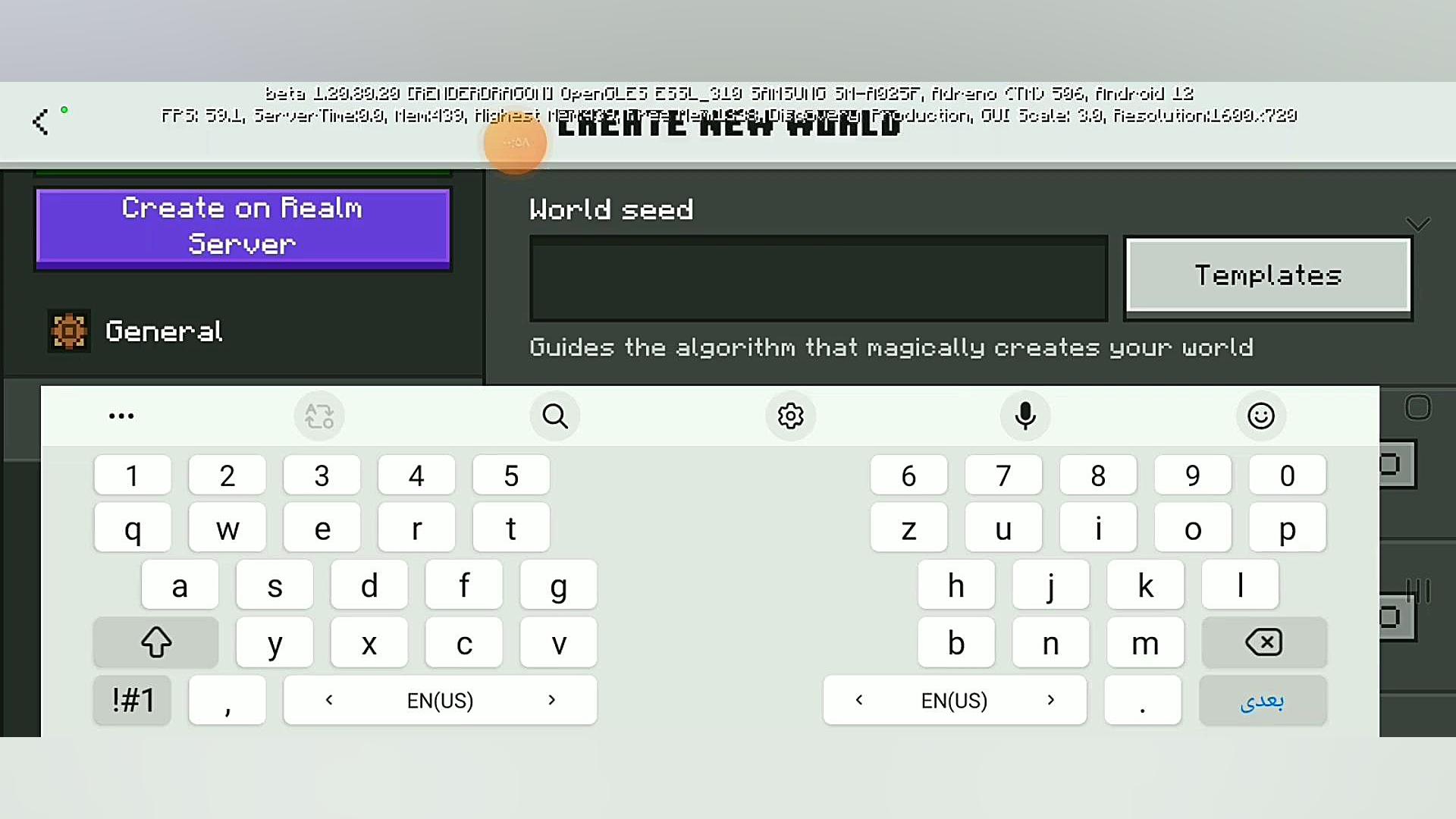The image size is (1456, 819).
Task: Tap the letter d key
Action: point(369,585)
